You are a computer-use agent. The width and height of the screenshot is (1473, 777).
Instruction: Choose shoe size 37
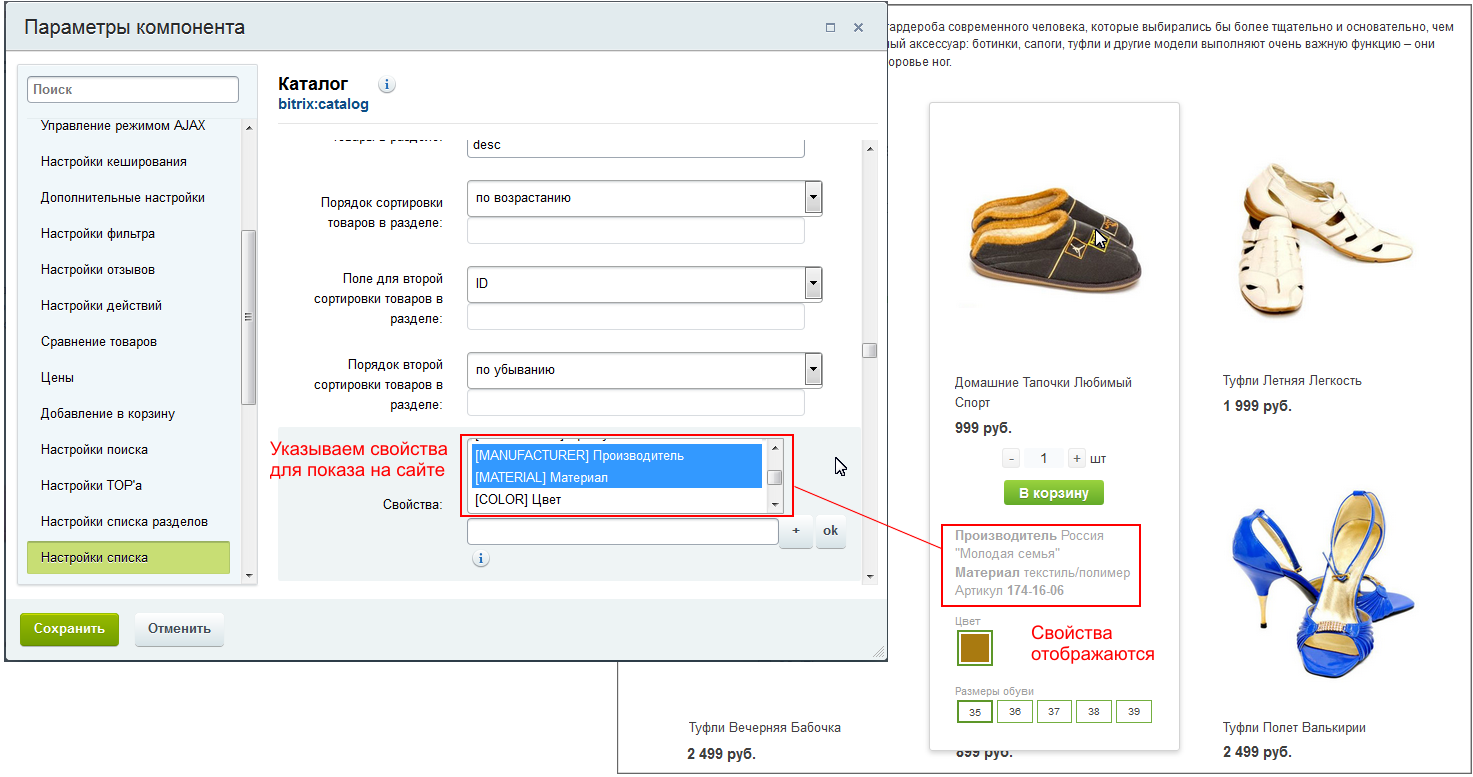point(1054,711)
